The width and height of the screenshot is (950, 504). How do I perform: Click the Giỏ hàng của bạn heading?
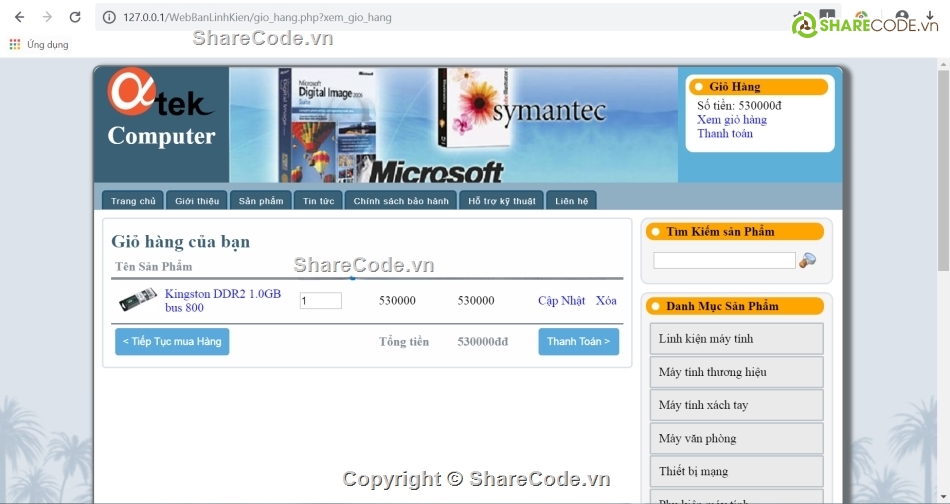(x=181, y=241)
